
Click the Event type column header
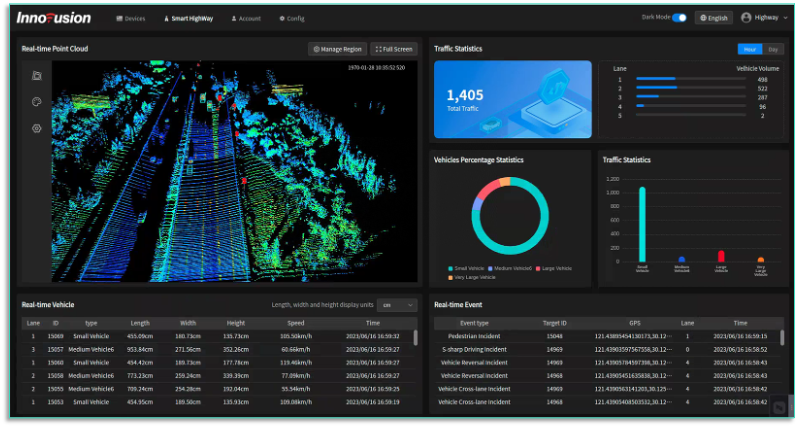click(474, 323)
